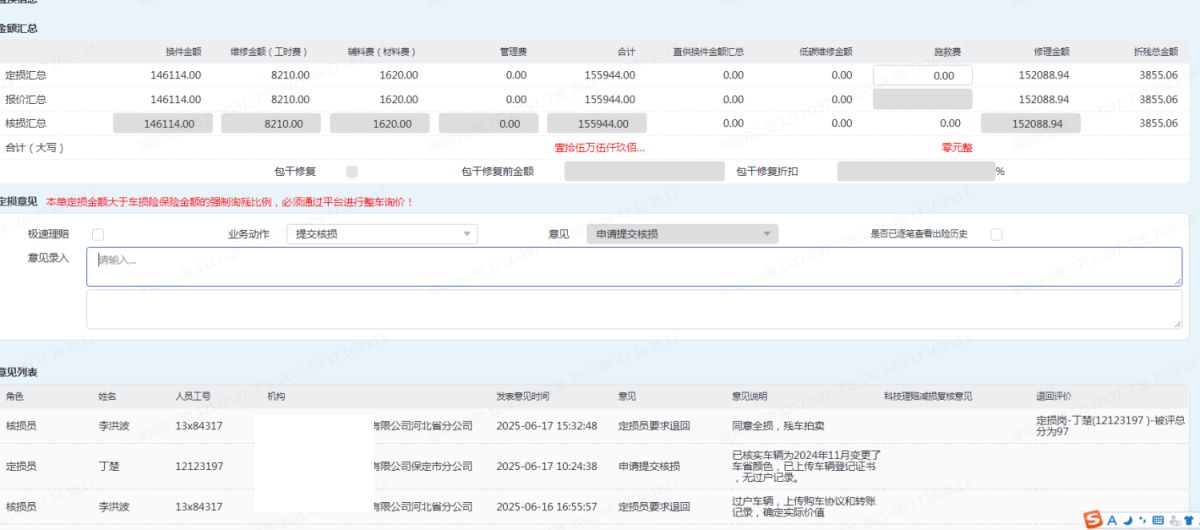The image size is (1200, 530).
Task: Check the 是否已逐笔查看出险历史 box
Action: coord(996,234)
